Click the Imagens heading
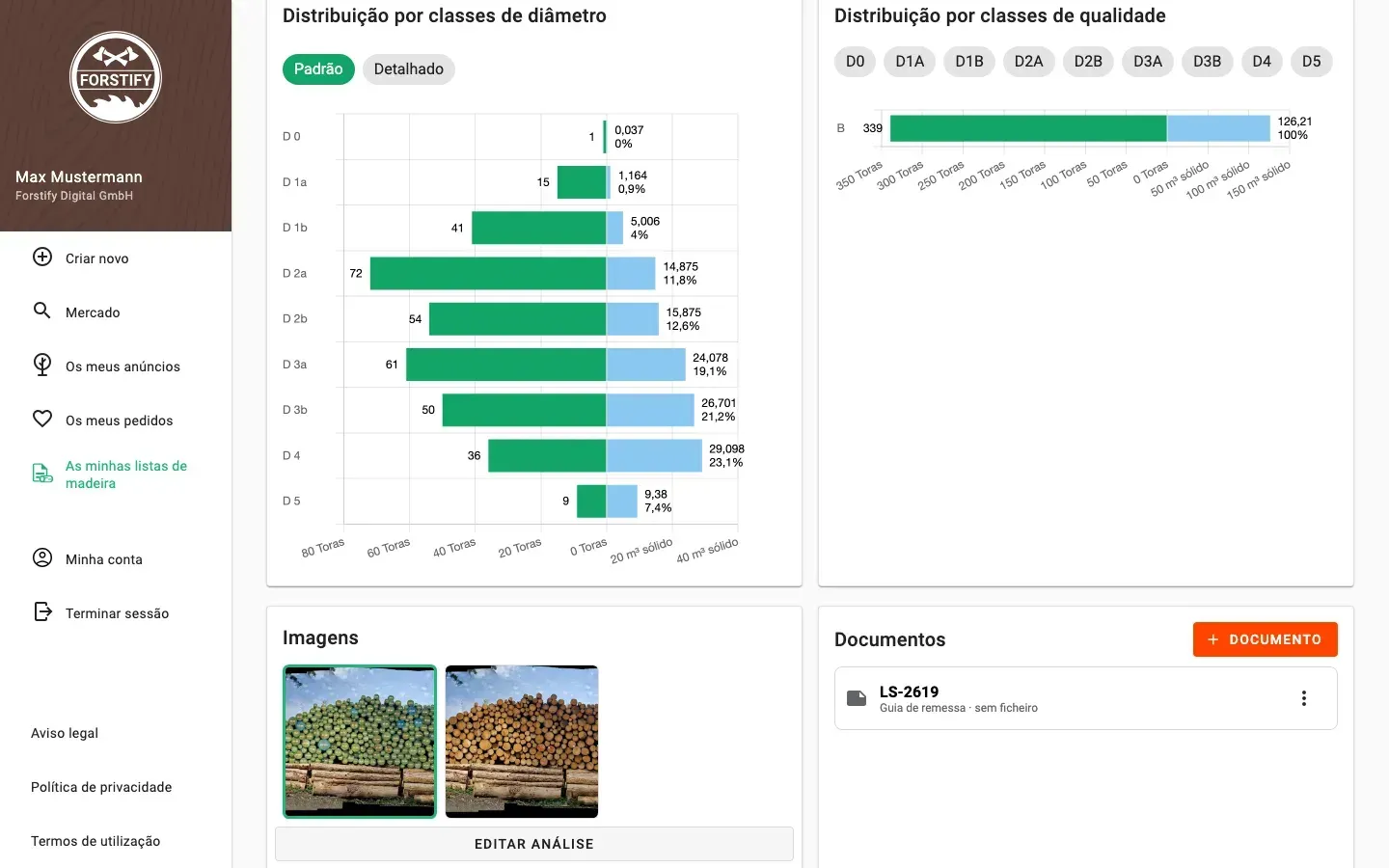The width and height of the screenshot is (1389, 868). pos(320,637)
